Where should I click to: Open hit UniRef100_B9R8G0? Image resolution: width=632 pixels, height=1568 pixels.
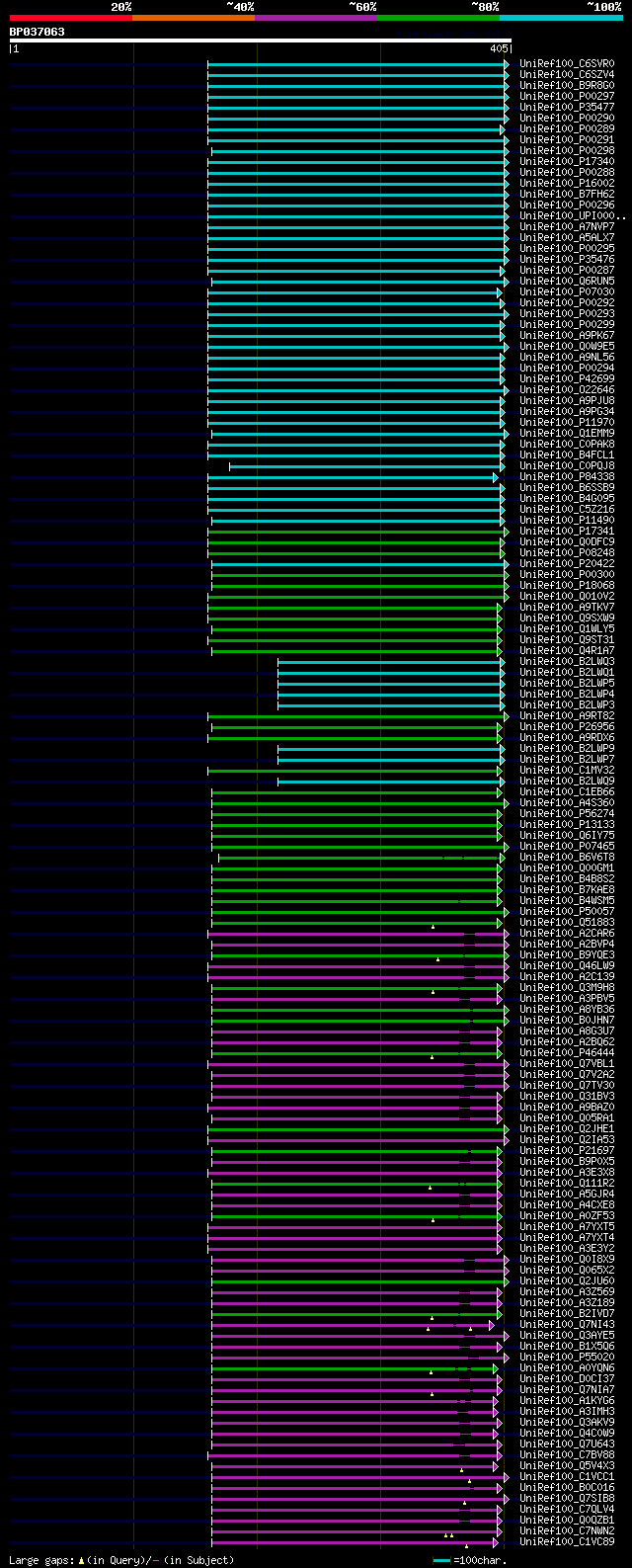[567, 85]
